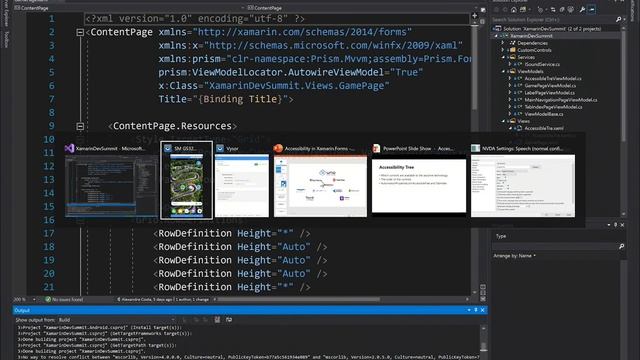Open the Accessibility in Xamarin.Forms PowerPoint thumbnail
Viewport: 640px width, 360px height.
320,186
